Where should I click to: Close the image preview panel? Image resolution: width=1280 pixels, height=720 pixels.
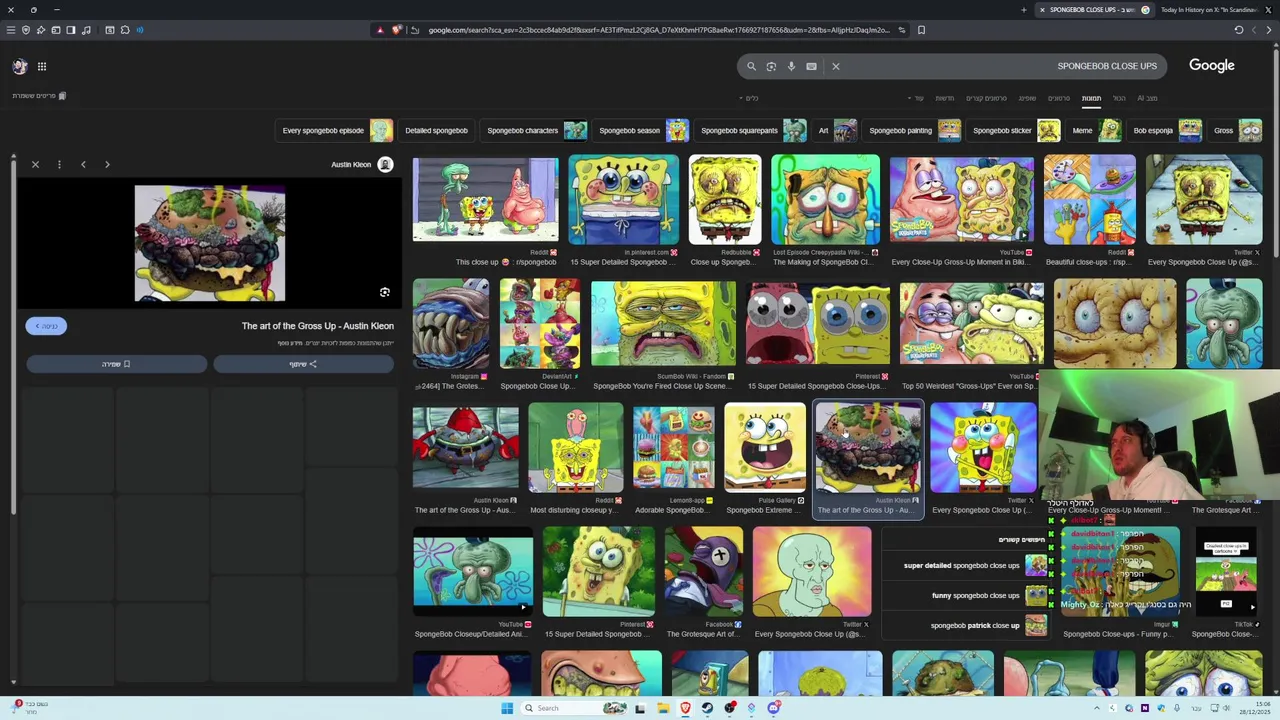point(35,164)
